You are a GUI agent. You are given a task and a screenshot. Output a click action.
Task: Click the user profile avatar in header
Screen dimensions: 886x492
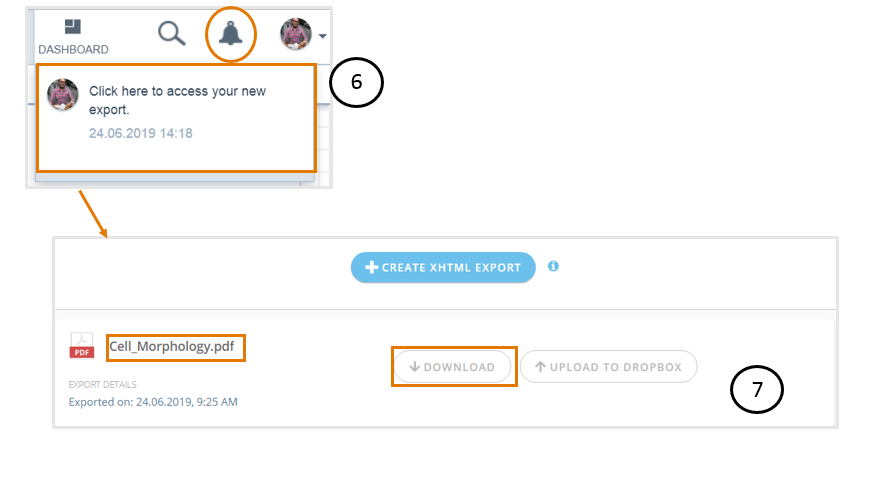coord(296,34)
